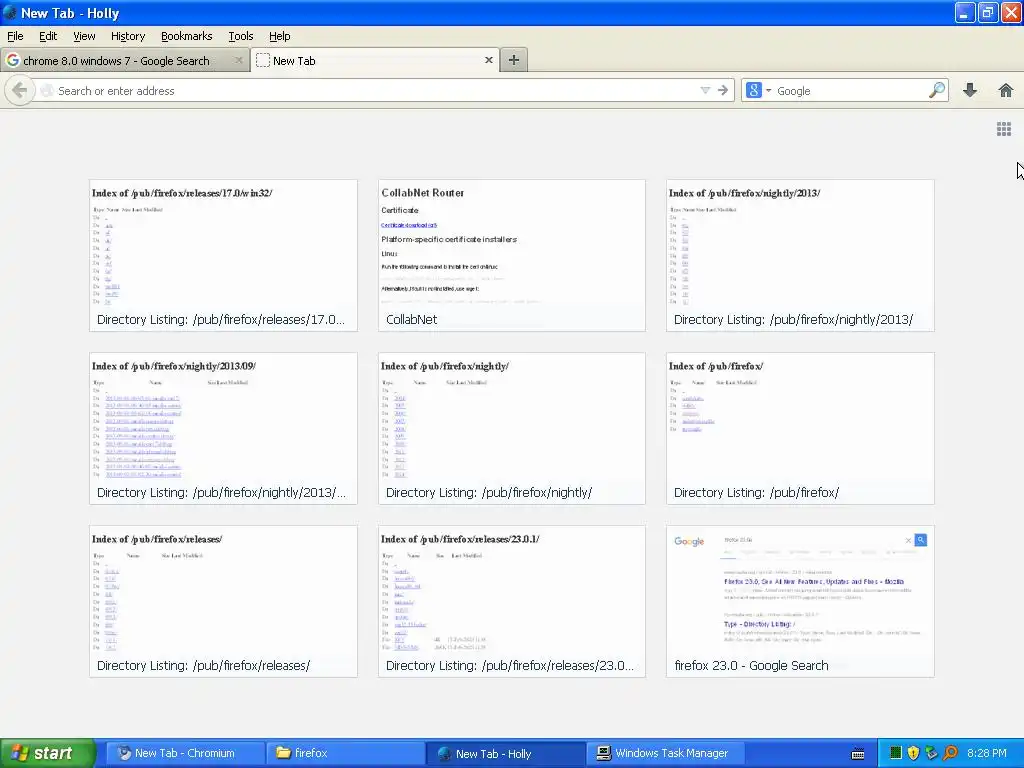Select the New Tab tab
Image resolution: width=1024 pixels, height=768 pixels.
[375, 61]
